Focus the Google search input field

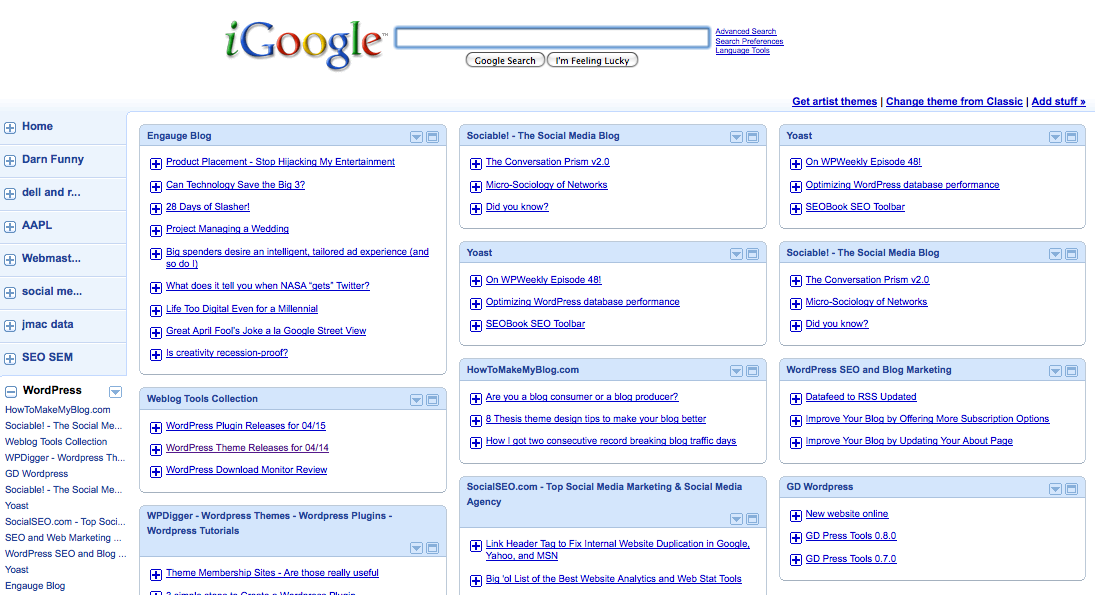tap(552, 38)
